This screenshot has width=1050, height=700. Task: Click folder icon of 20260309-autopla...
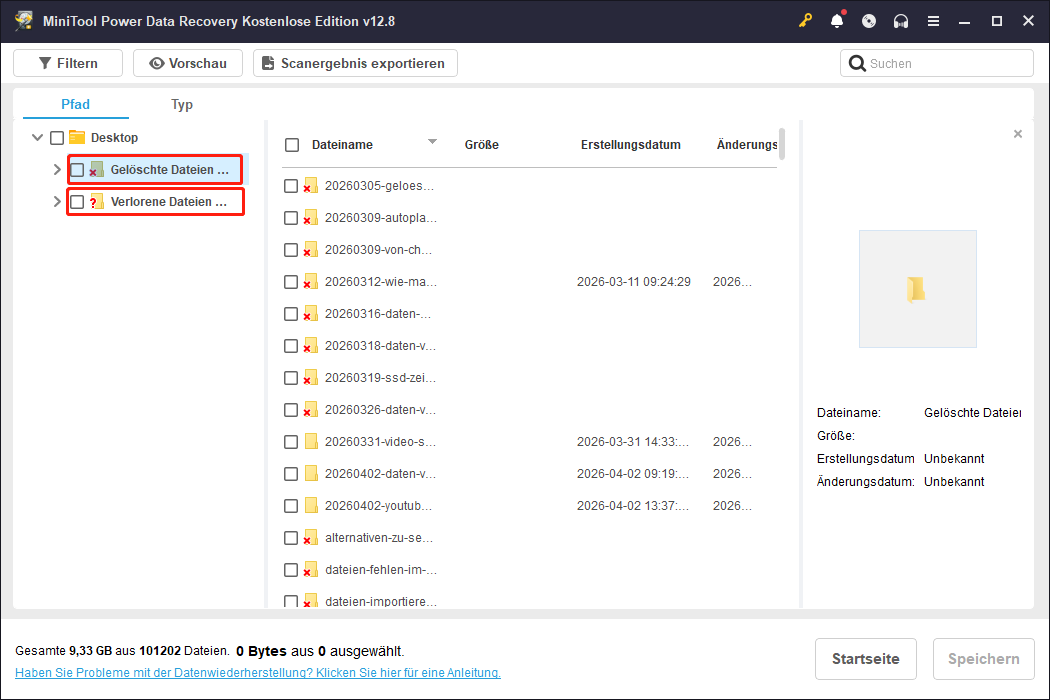point(310,218)
